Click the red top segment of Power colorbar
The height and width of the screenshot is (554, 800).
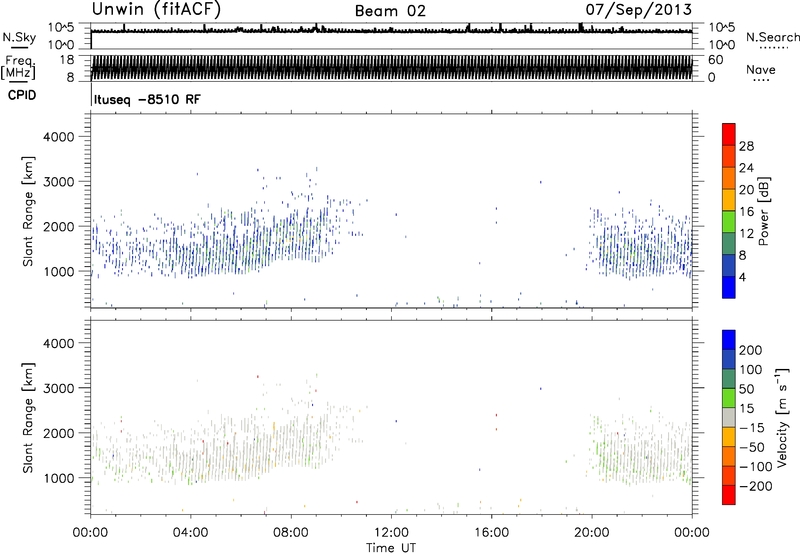[729, 134]
